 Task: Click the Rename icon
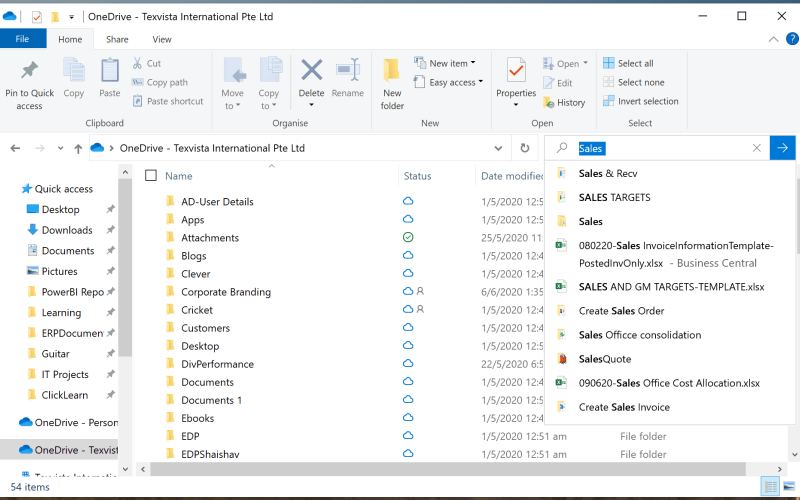348,70
